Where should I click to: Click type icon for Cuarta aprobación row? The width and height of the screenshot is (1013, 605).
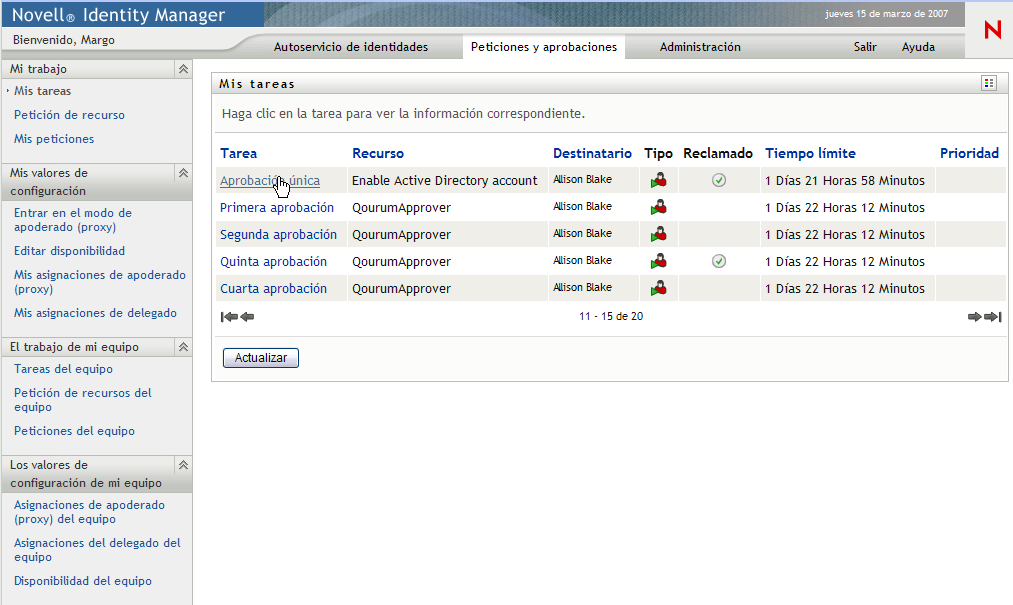pyautogui.click(x=658, y=288)
